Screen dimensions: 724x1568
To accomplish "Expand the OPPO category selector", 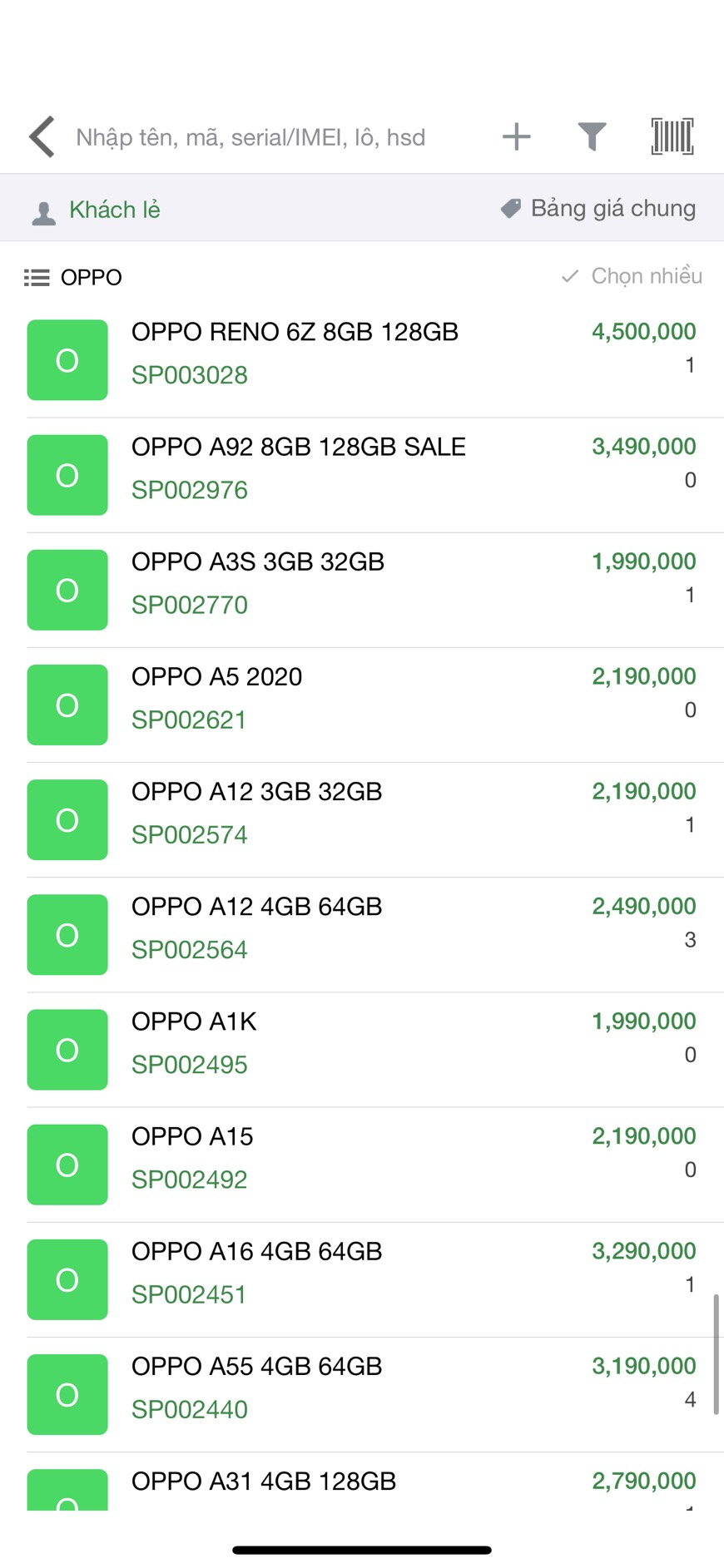I will (x=92, y=277).
